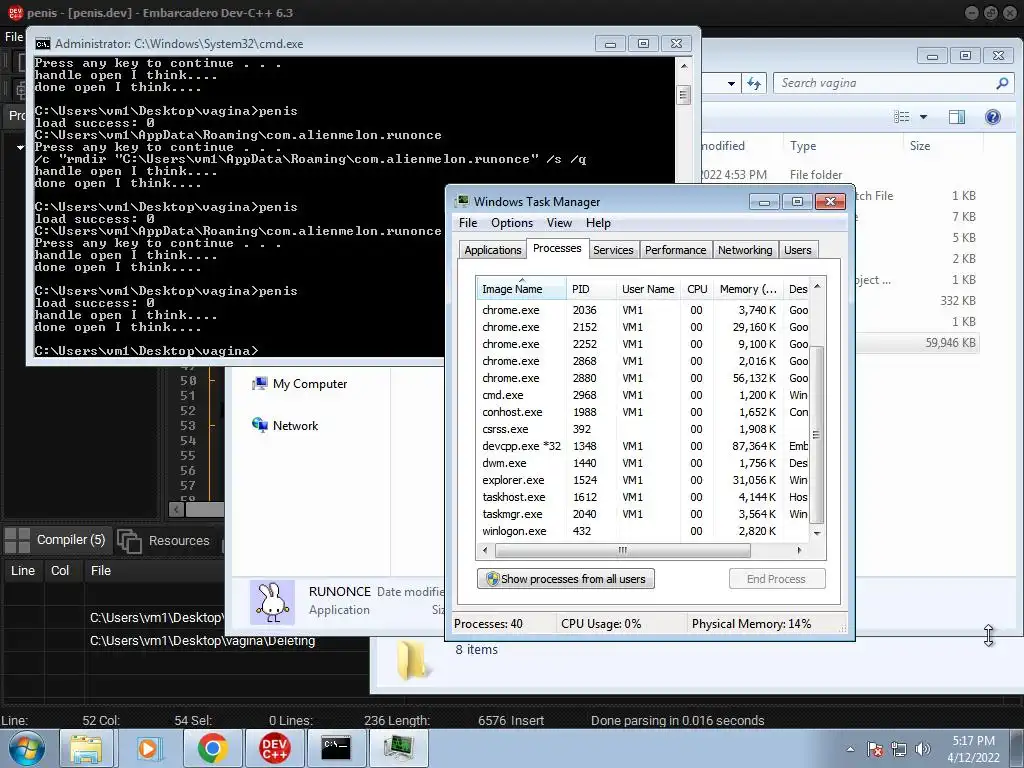Switch to the Users tab
This screenshot has width=1024, height=768.
797,250
